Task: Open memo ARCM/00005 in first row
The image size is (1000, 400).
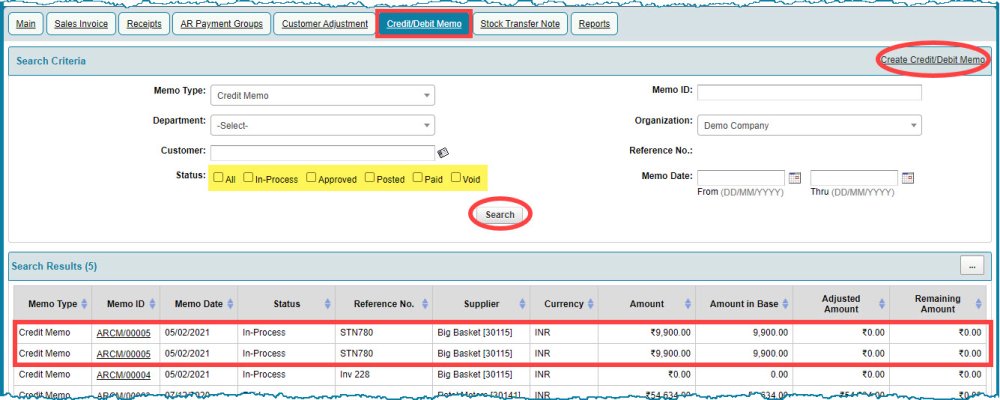Action: coord(124,332)
